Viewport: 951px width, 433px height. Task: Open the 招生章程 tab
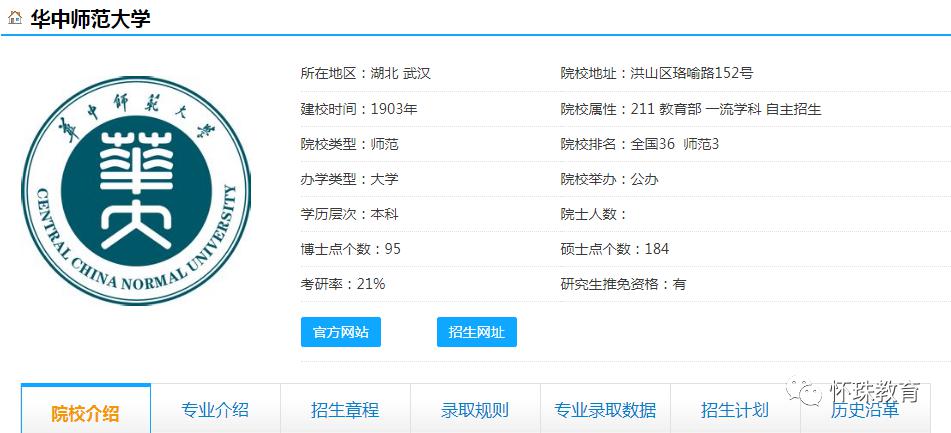point(345,410)
